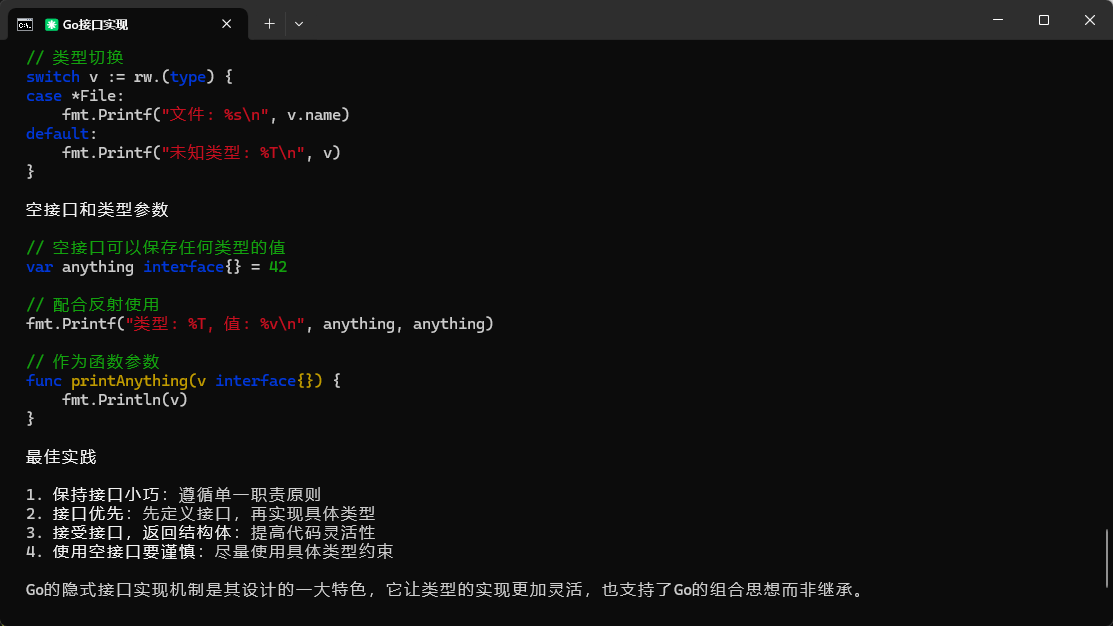Click the case *File: line
The width and height of the screenshot is (1113, 626).
click(x=75, y=96)
